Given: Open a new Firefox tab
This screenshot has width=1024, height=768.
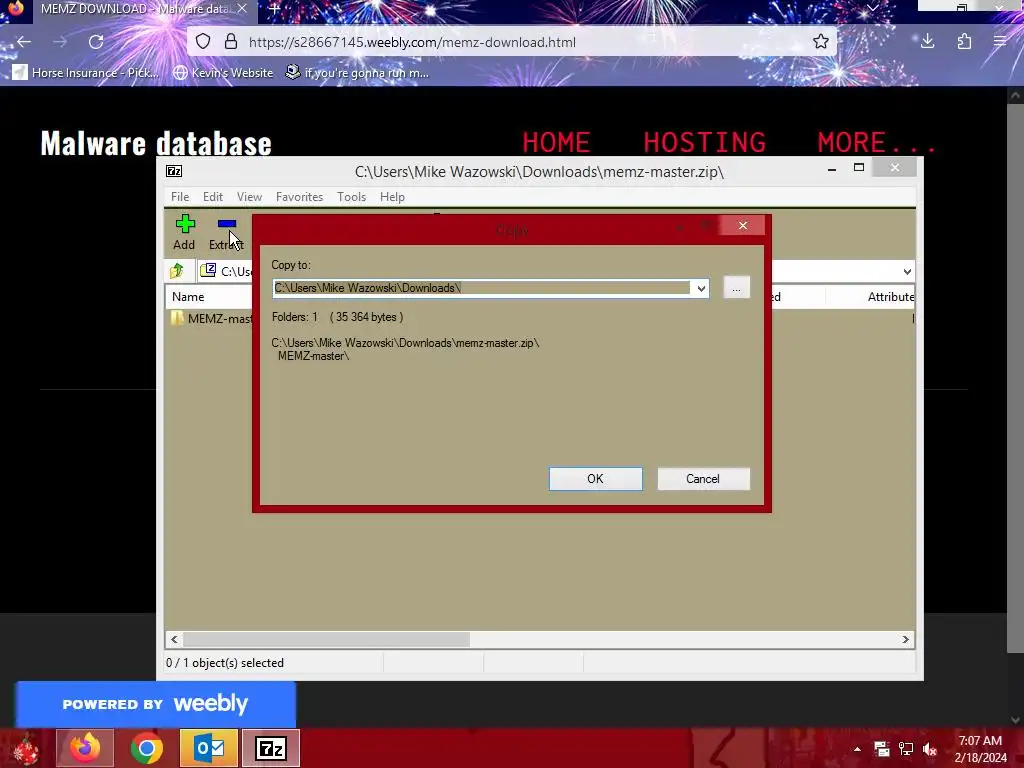Looking at the screenshot, I should click(275, 9).
